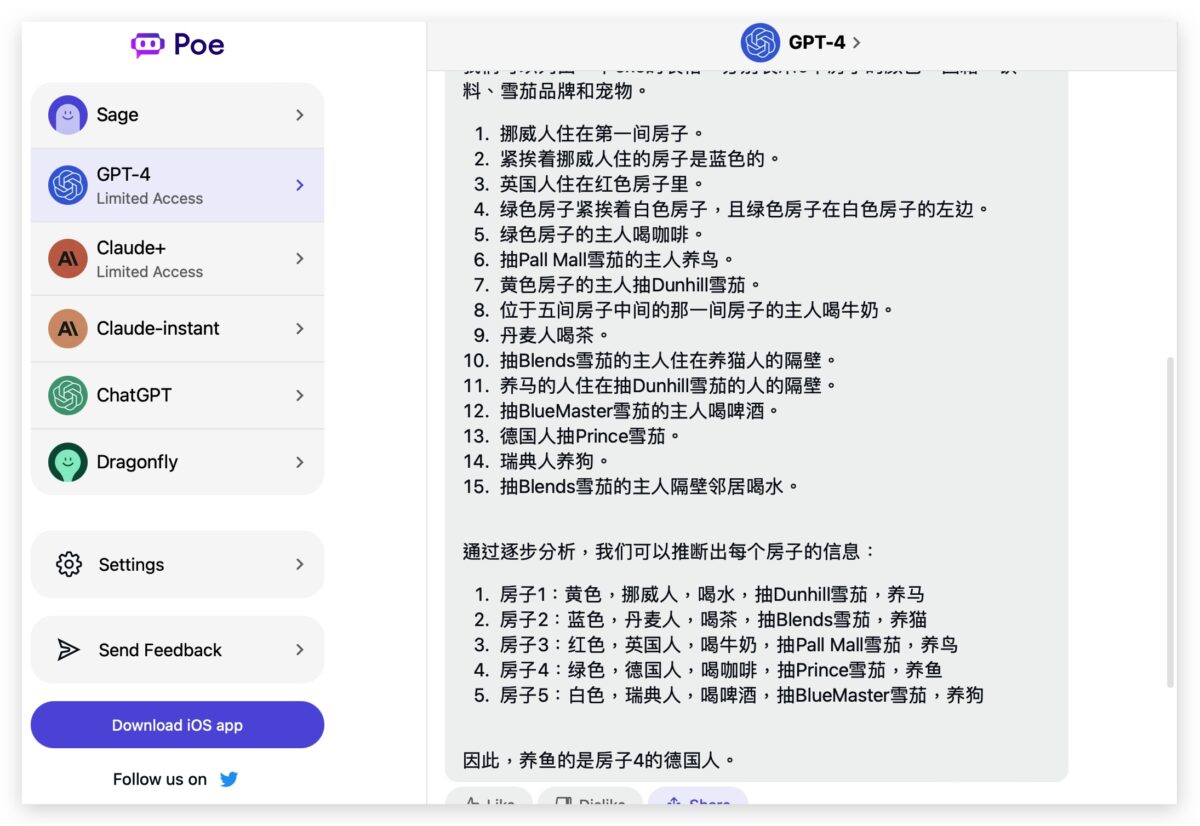Click the Claude+ avatar icon

68,258
